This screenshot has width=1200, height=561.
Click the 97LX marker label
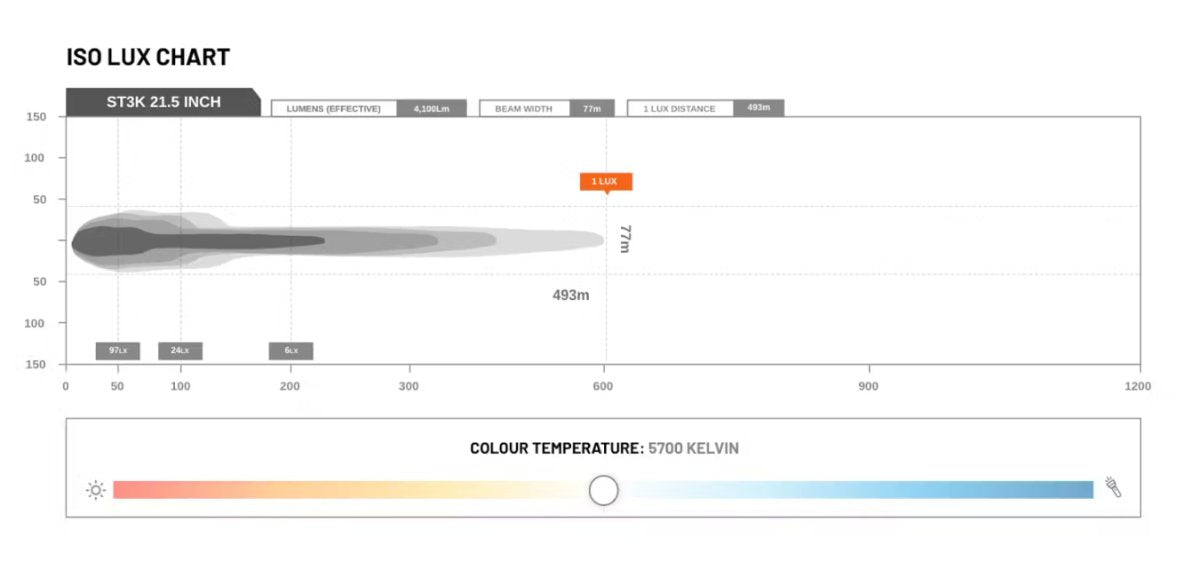tap(118, 351)
